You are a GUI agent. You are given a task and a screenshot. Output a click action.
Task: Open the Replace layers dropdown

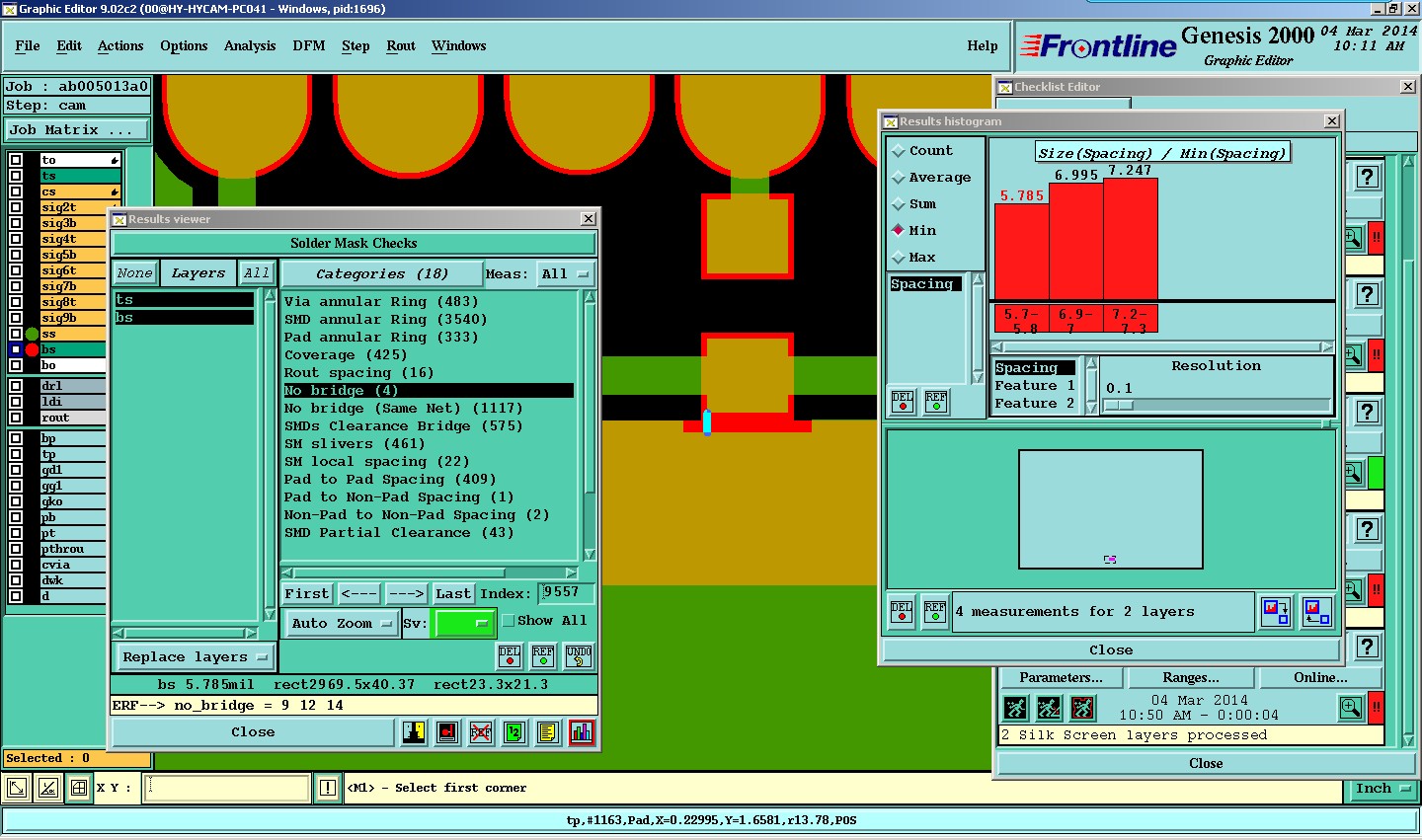pyautogui.click(x=195, y=657)
